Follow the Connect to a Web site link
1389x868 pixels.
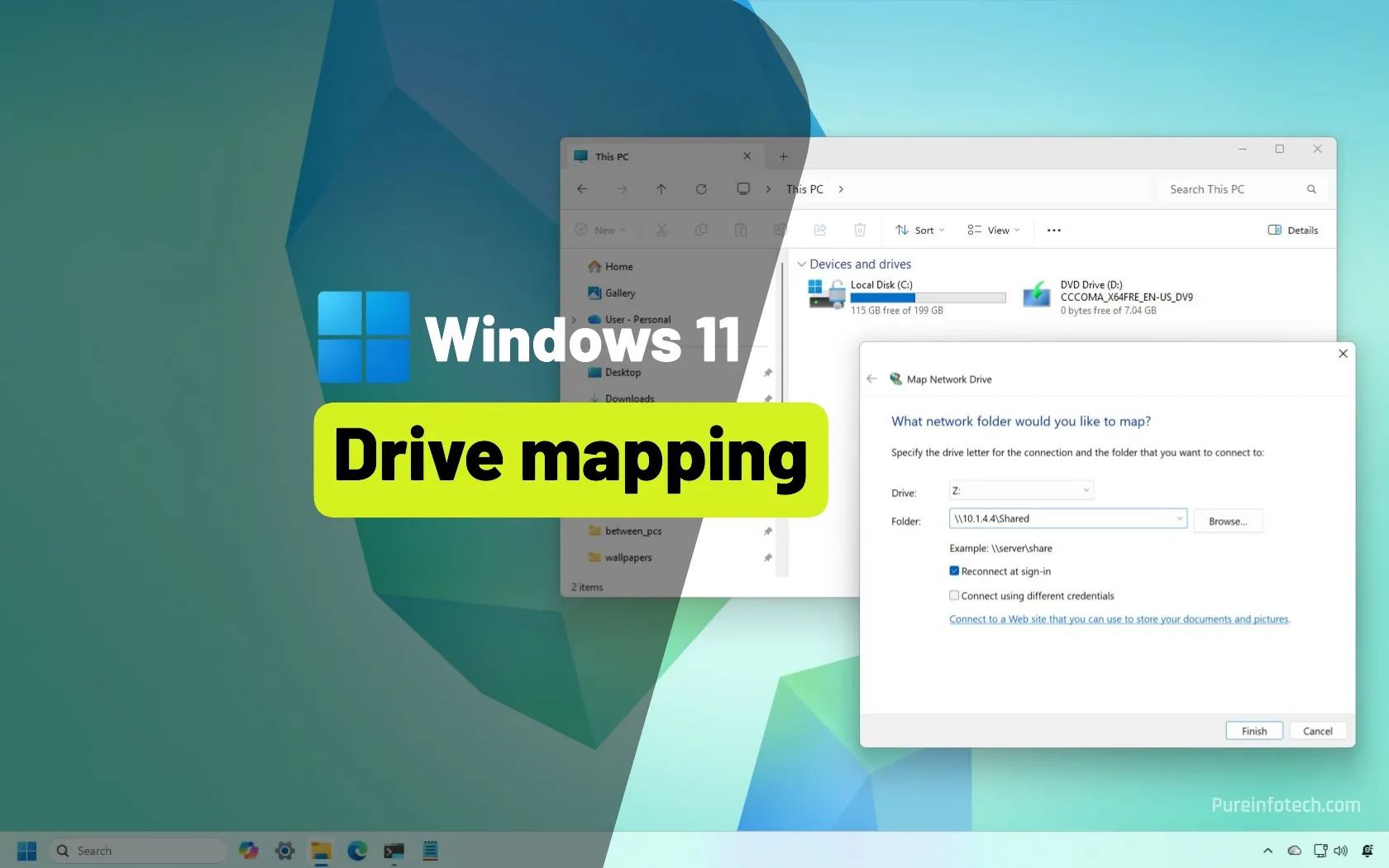[x=1119, y=618]
